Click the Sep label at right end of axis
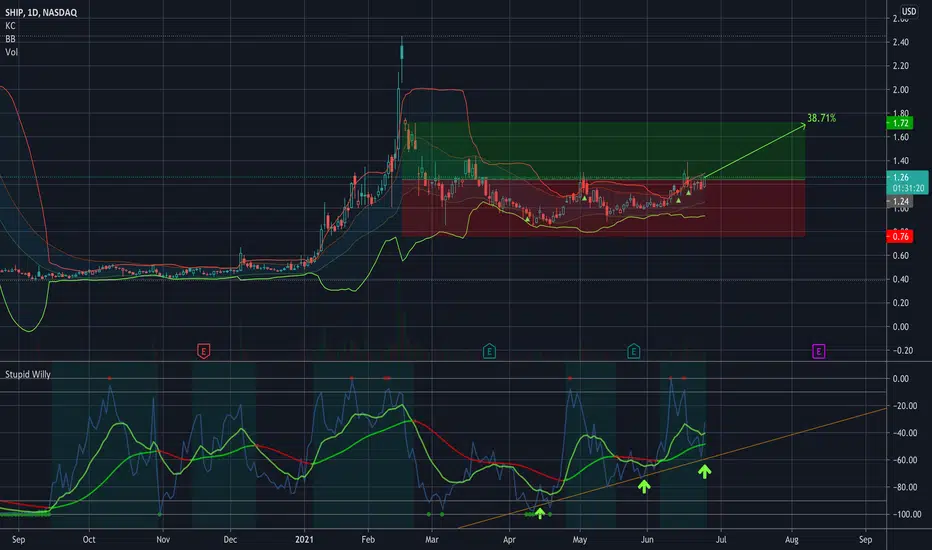The height and width of the screenshot is (550, 932). coord(865,539)
